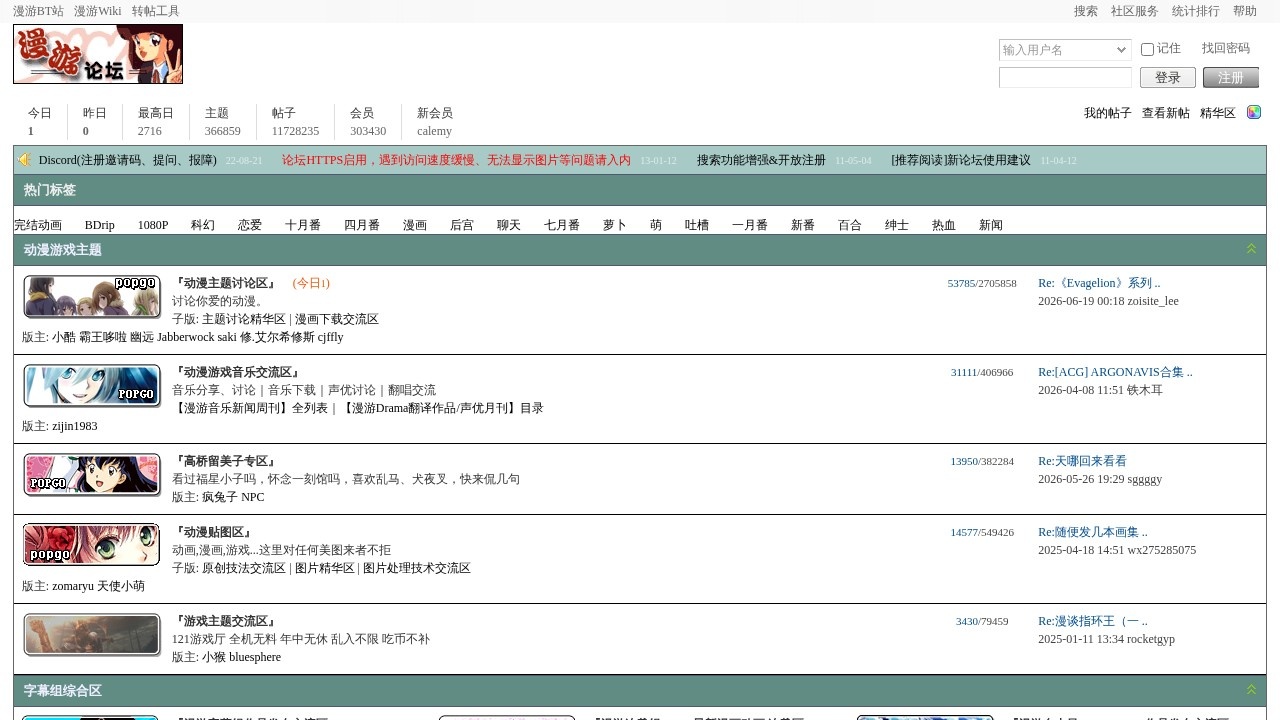Open new member calemy profile
This screenshot has height=720, width=1280.
click(435, 131)
